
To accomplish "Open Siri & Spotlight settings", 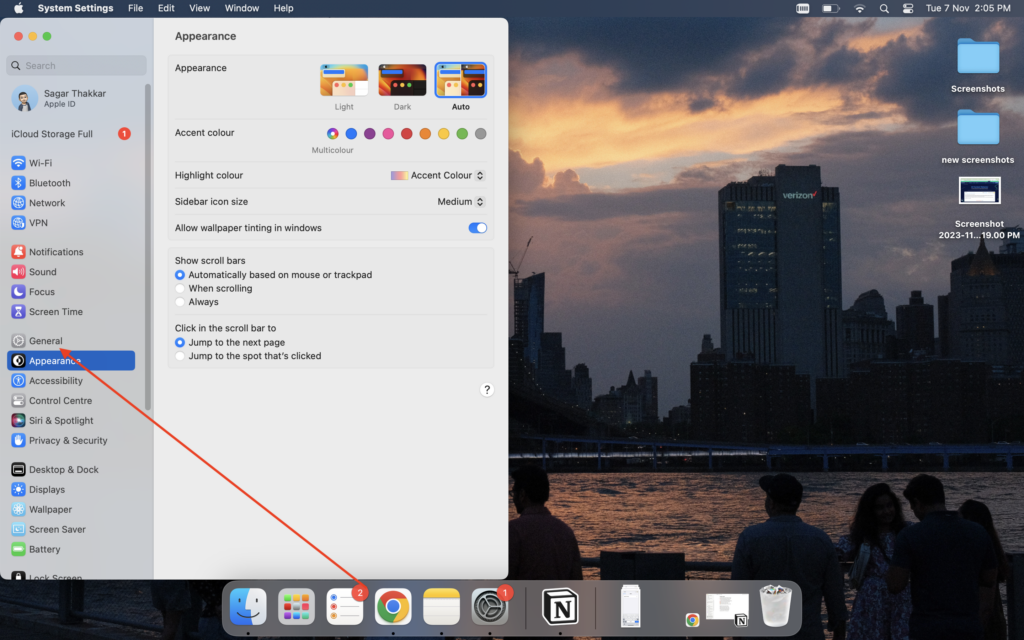I will coord(60,421).
